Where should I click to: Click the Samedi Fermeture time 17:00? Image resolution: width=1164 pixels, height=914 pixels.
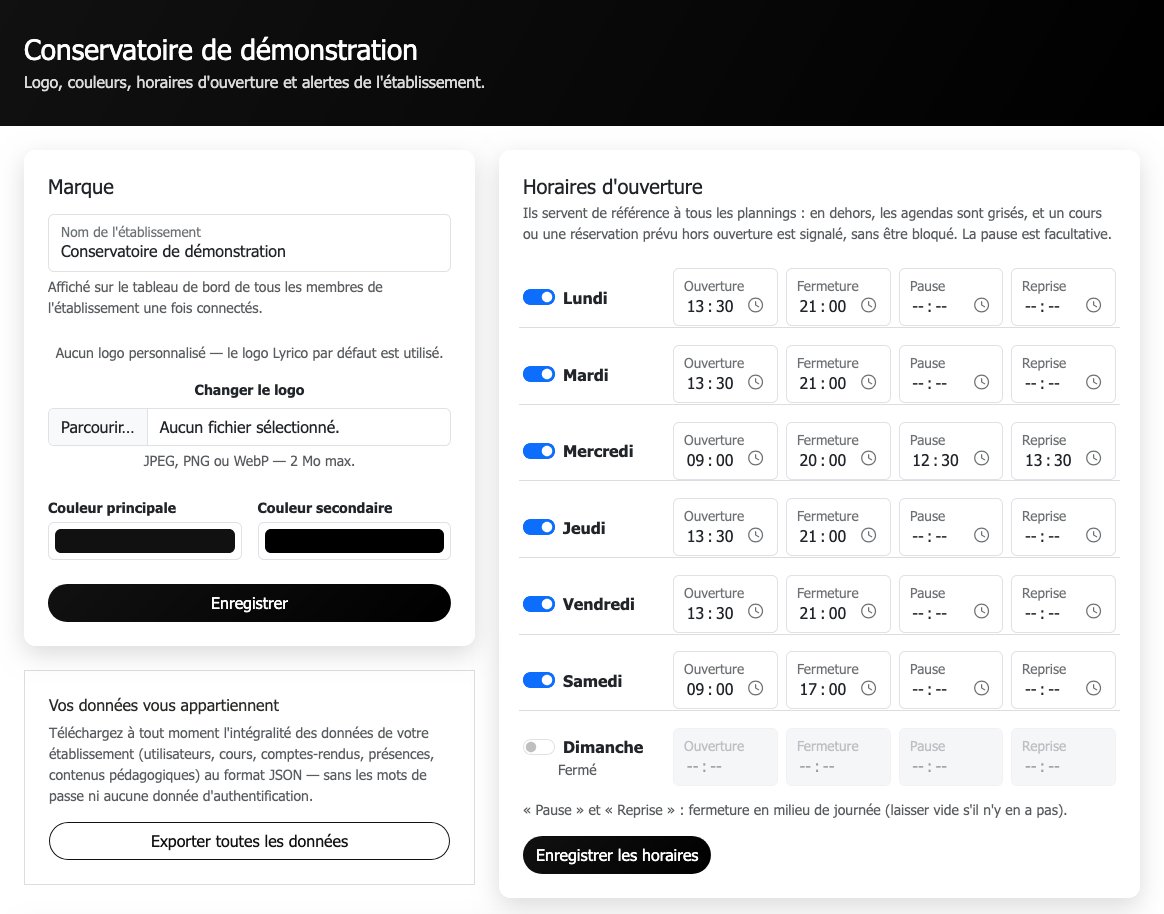point(823,690)
